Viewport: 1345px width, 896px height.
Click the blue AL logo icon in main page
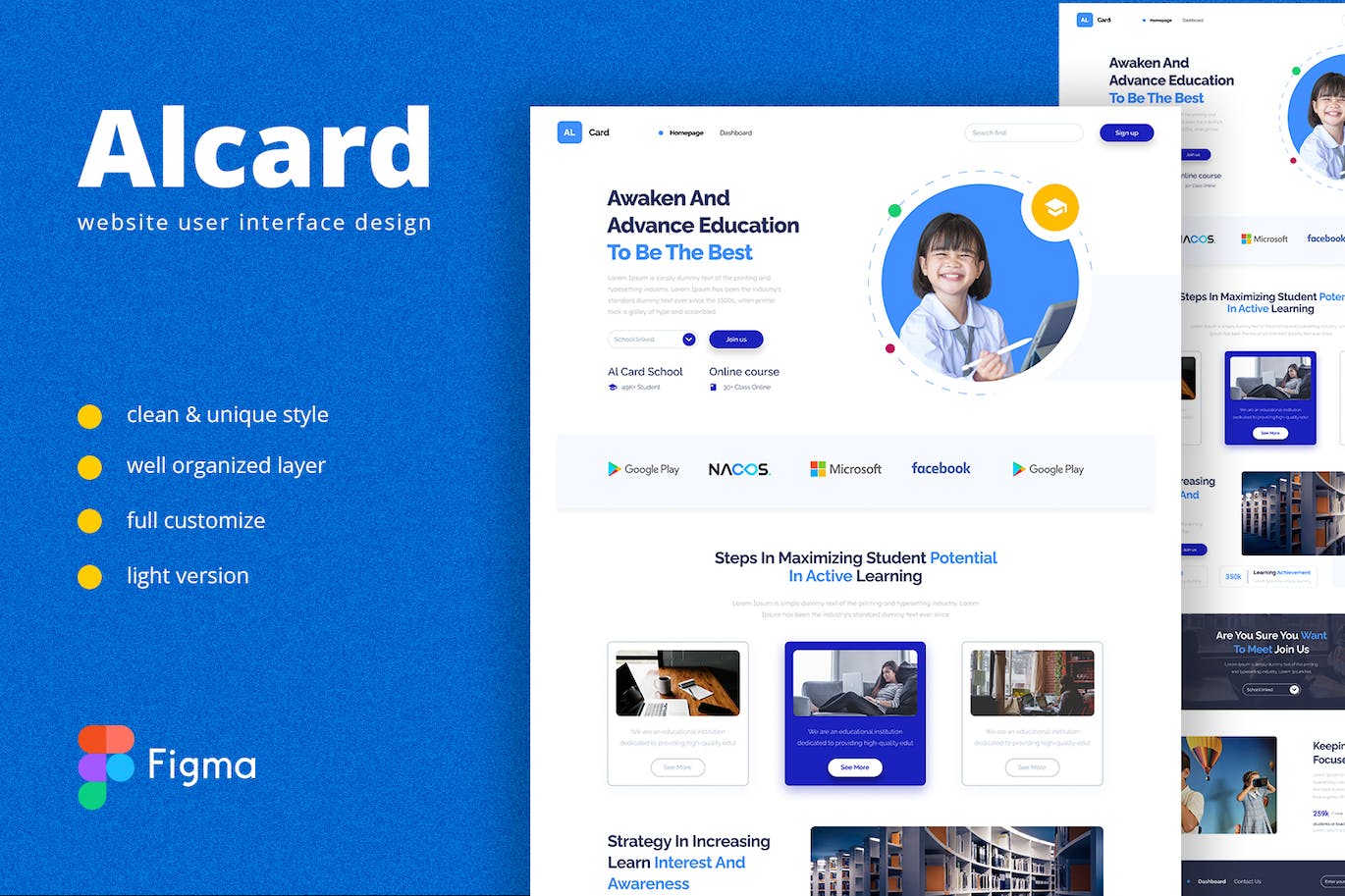pyautogui.click(x=569, y=132)
